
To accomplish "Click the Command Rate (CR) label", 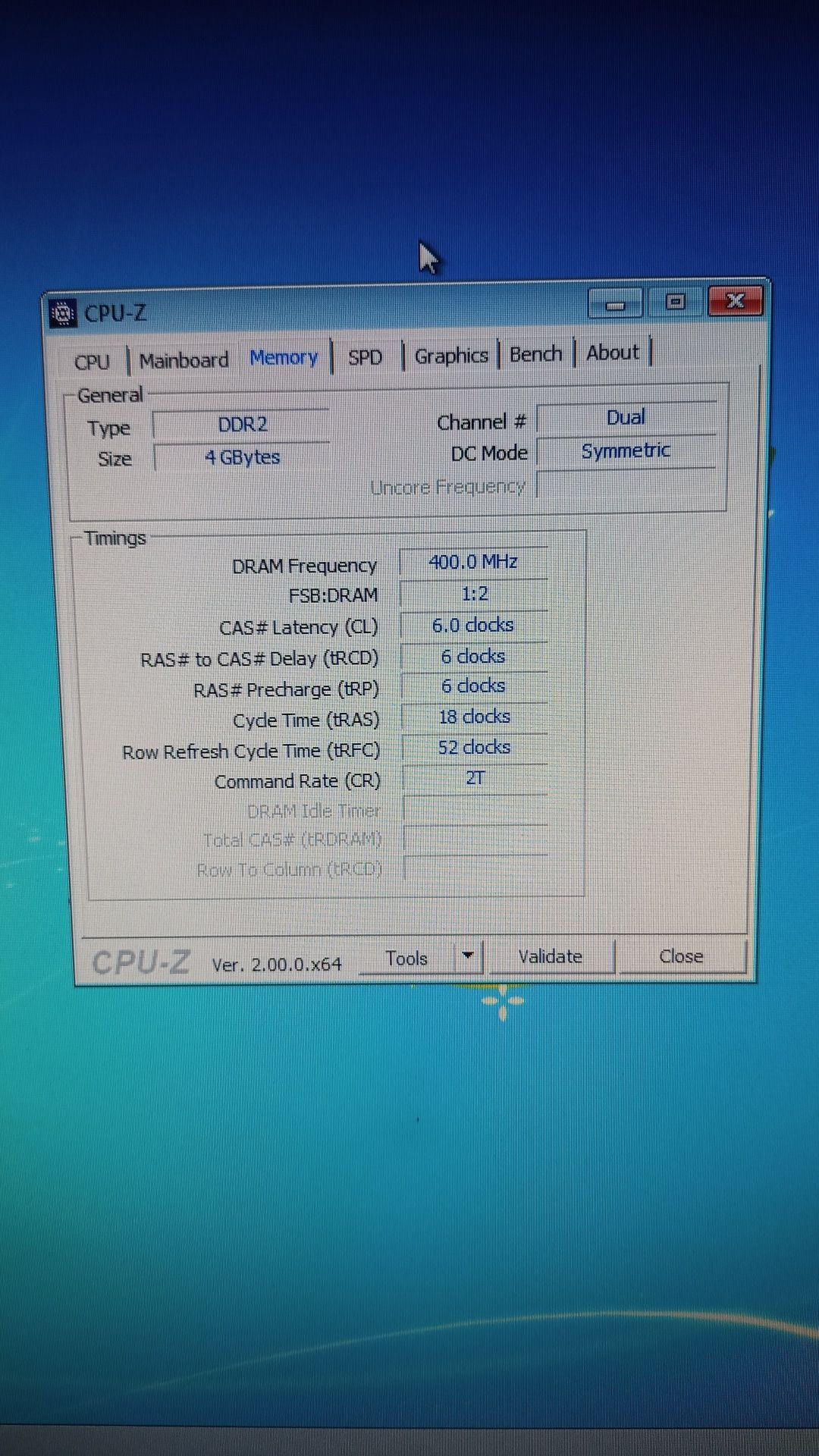I will (297, 782).
